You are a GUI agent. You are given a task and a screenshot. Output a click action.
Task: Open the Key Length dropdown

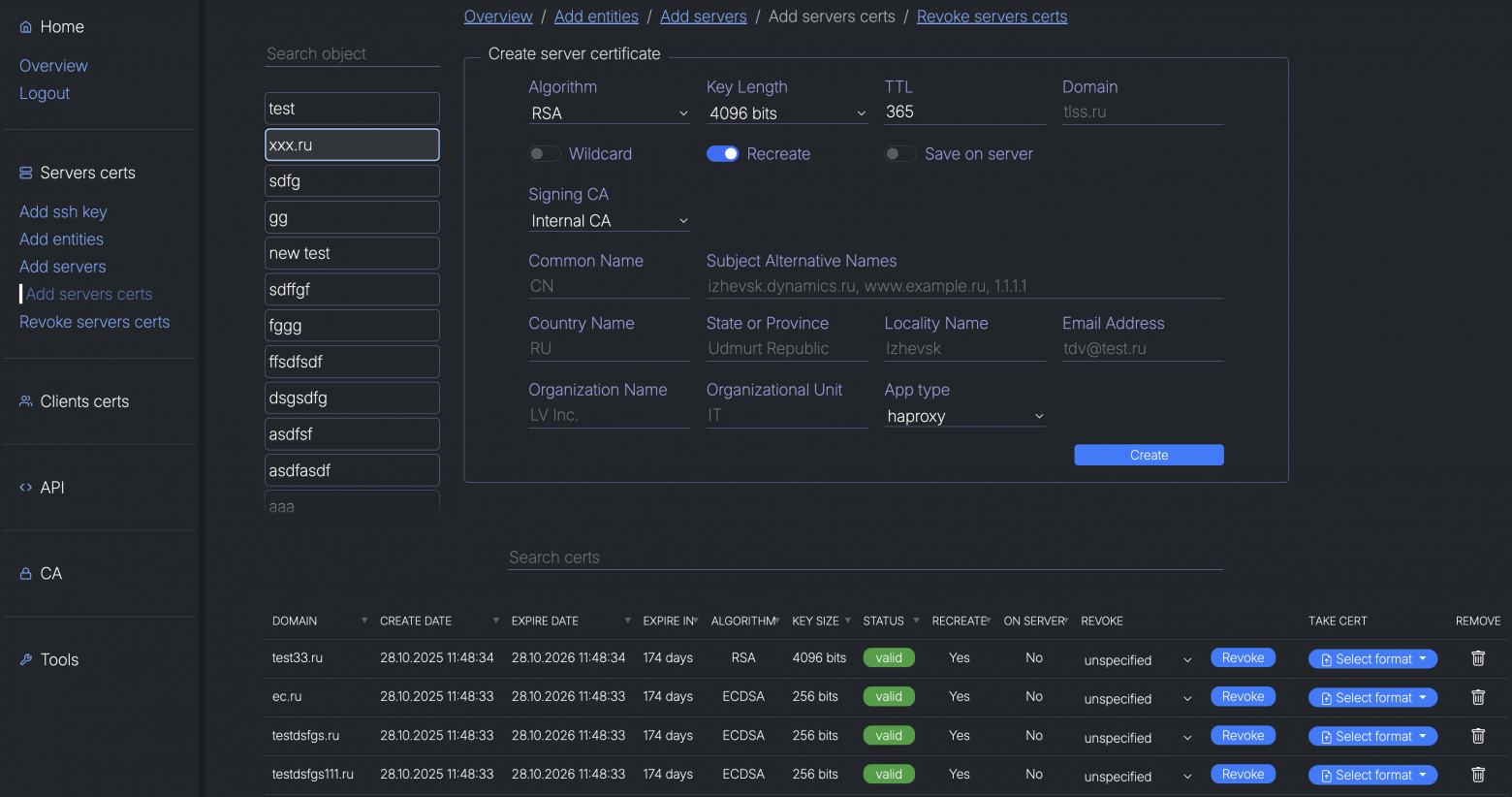[787, 113]
